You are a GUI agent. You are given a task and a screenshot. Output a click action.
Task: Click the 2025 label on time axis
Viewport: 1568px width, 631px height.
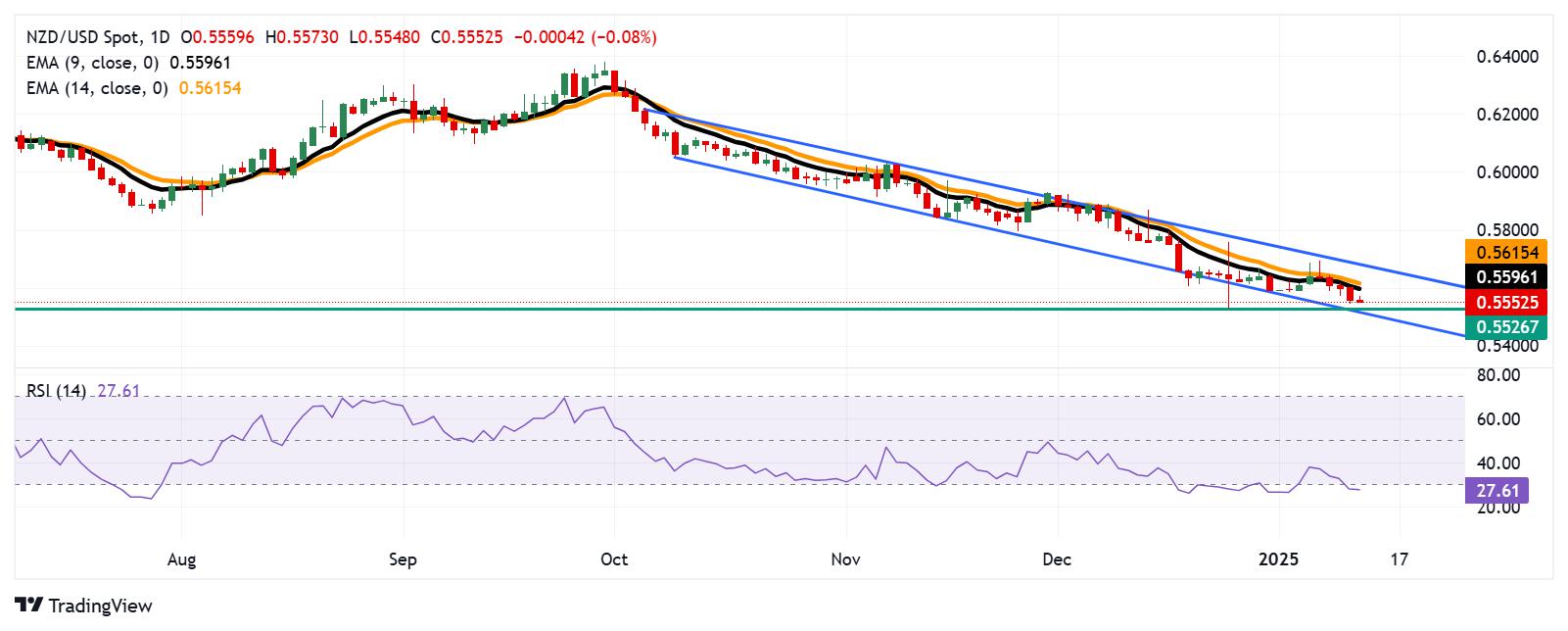(1278, 559)
